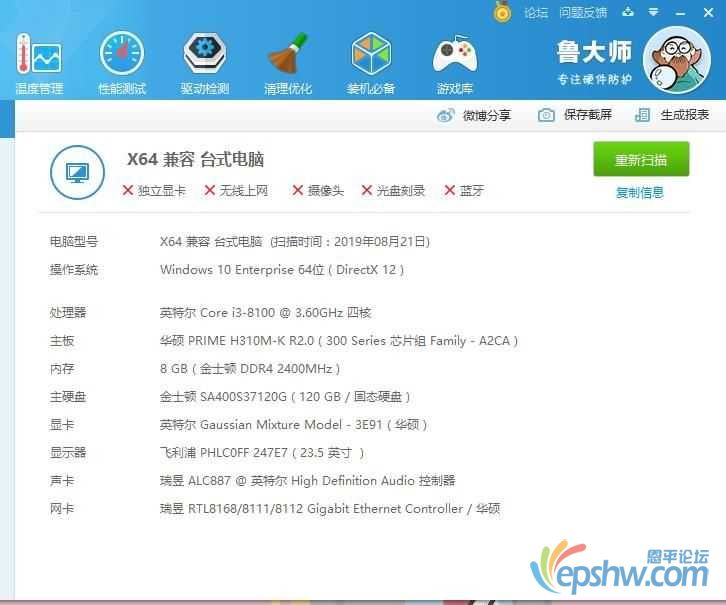726x605 pixels.
Task: Click the 内存 row label
Action: pyautogui.click(x=62, y=369)
